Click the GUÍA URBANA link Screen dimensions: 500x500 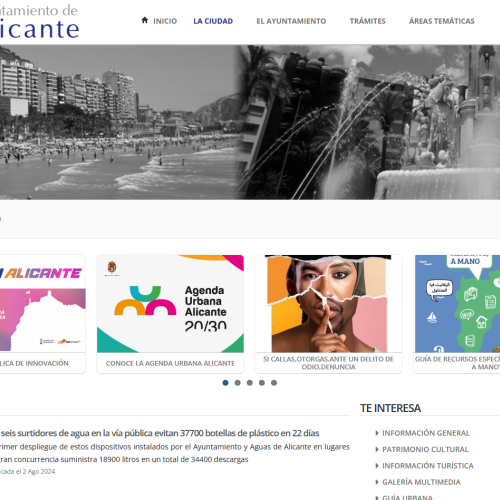(x=407, y=497)
